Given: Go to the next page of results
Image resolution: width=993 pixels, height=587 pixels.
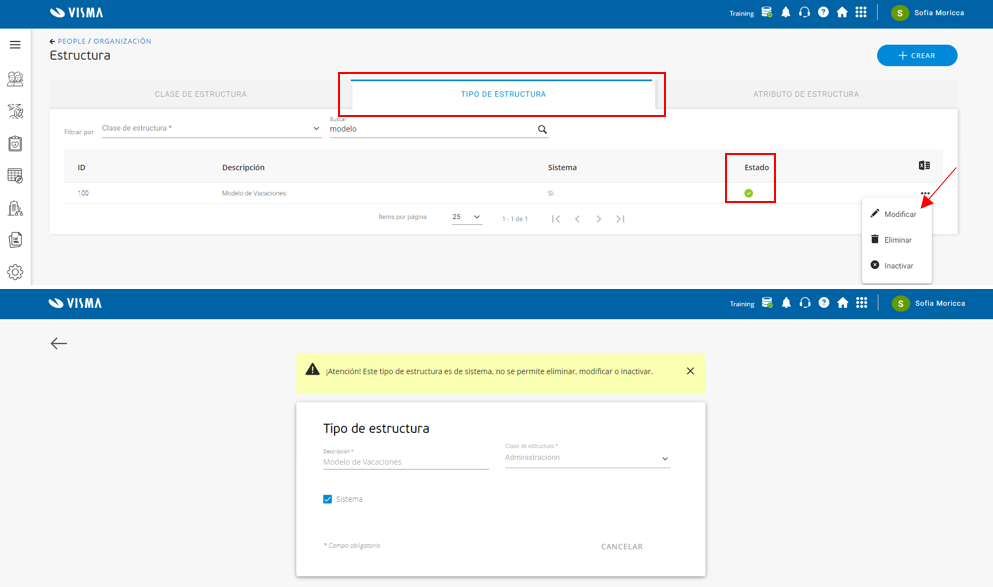Looking at the screenshot, I should pyautogui.click(x=598, y=219).
